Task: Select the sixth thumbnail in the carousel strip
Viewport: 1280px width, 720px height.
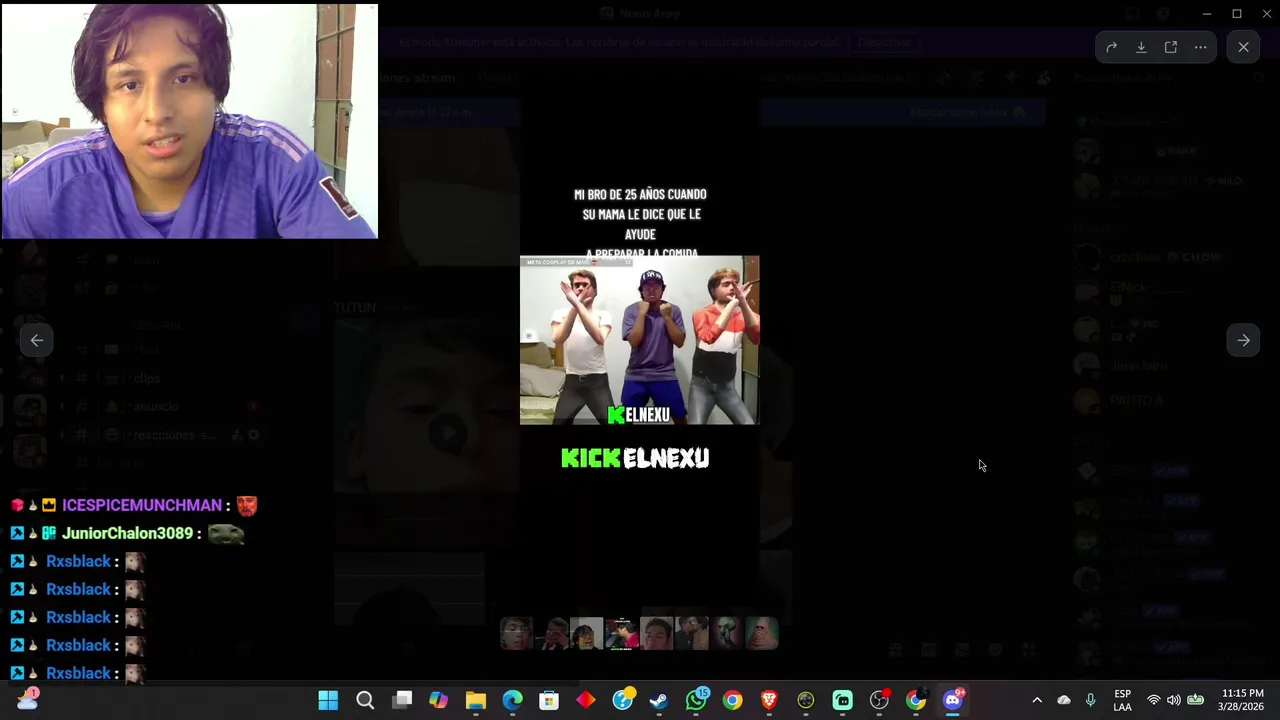Action: click(691, 634)
